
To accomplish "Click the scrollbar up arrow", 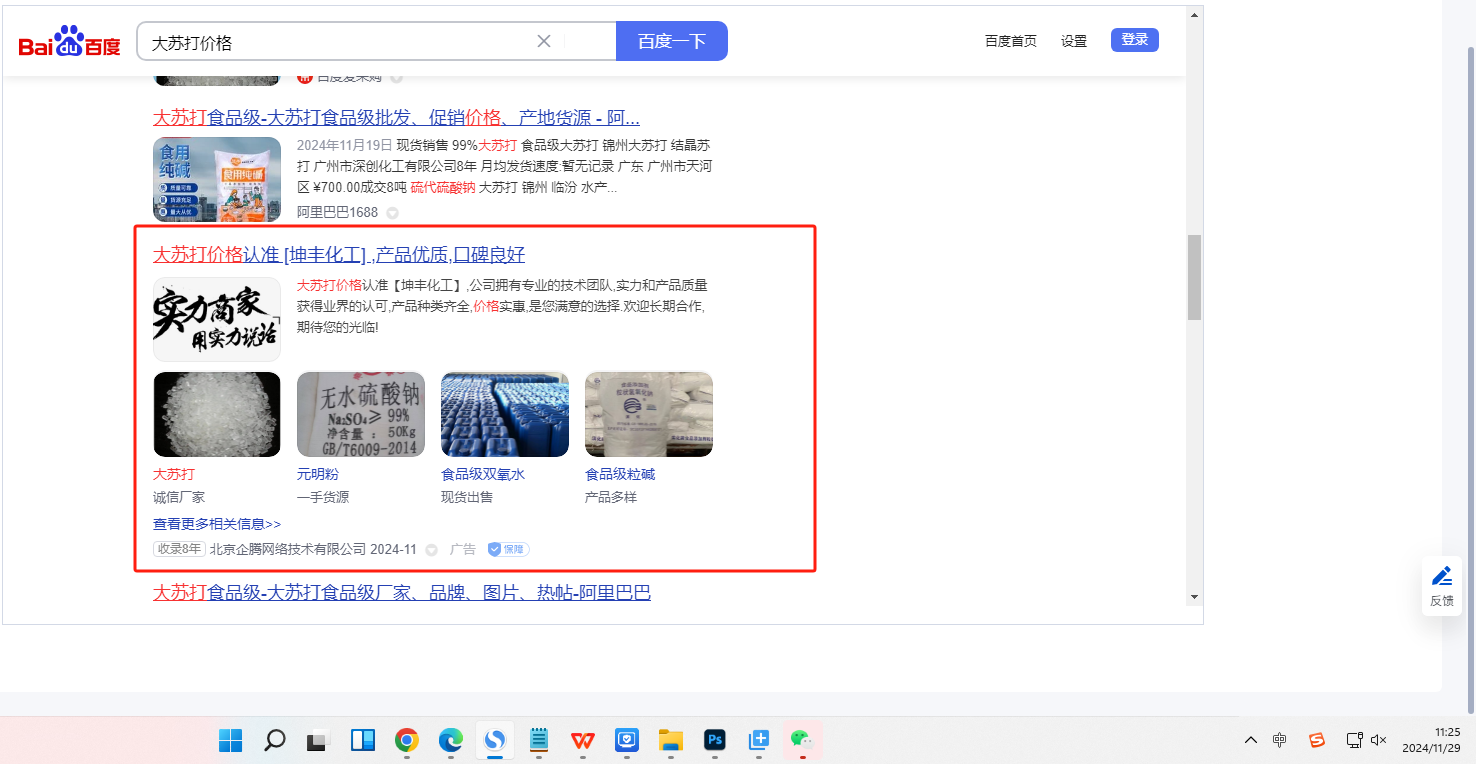I will tap(1194, 15).
